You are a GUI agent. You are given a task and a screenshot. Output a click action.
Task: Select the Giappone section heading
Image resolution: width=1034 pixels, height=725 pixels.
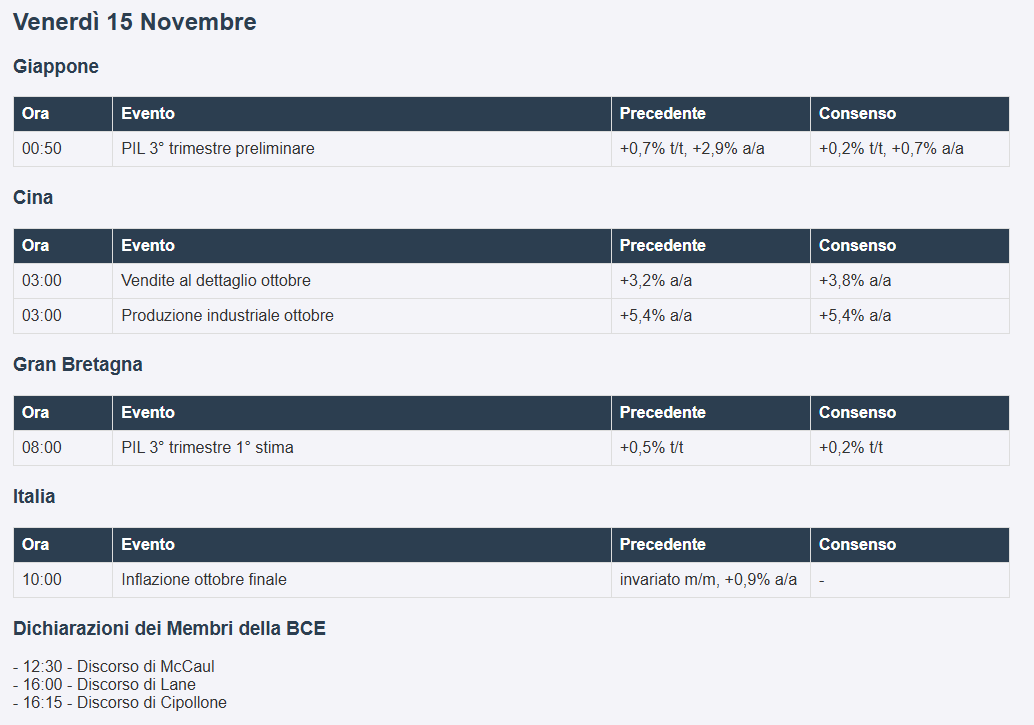coord(56,67)
